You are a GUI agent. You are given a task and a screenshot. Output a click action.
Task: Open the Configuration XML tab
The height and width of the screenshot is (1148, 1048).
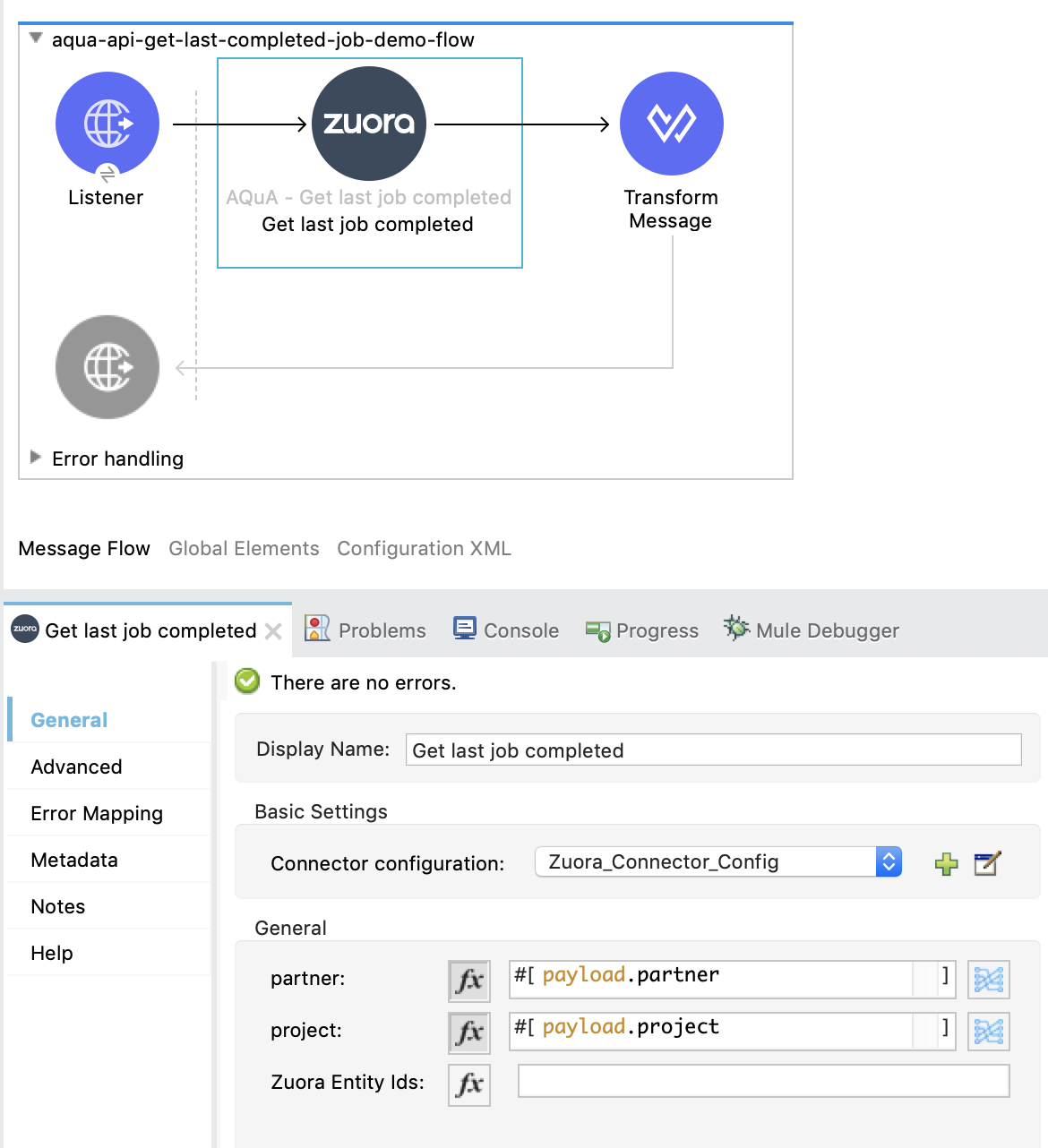click(x=424, y=548)
